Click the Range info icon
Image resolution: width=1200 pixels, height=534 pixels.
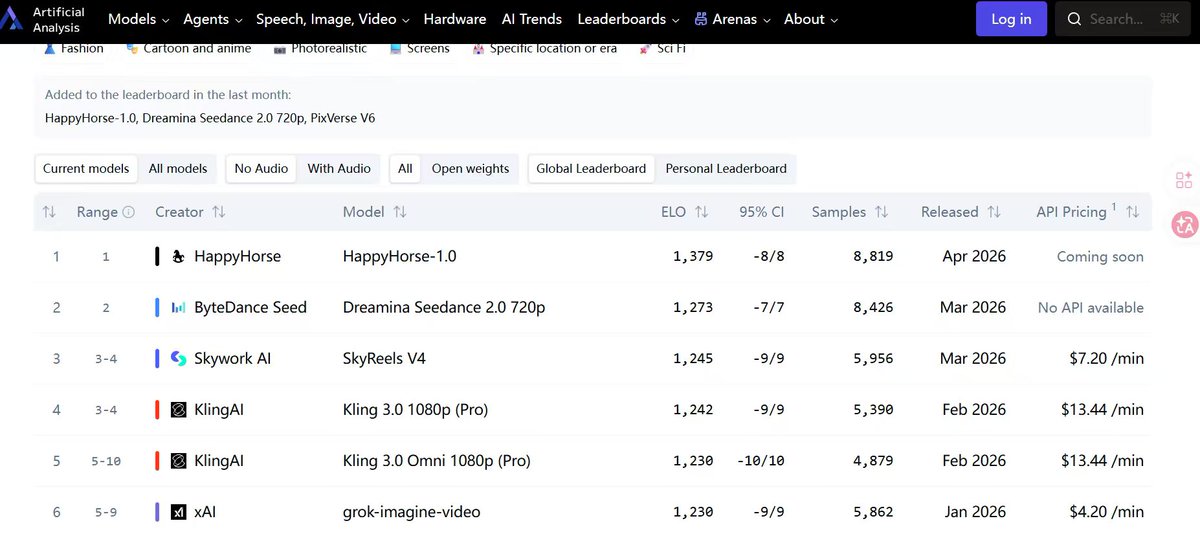click(128, 212)
